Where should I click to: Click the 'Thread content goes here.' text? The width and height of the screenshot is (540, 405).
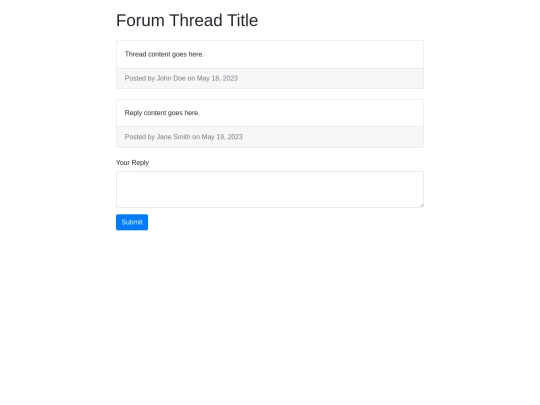(164, 54)
